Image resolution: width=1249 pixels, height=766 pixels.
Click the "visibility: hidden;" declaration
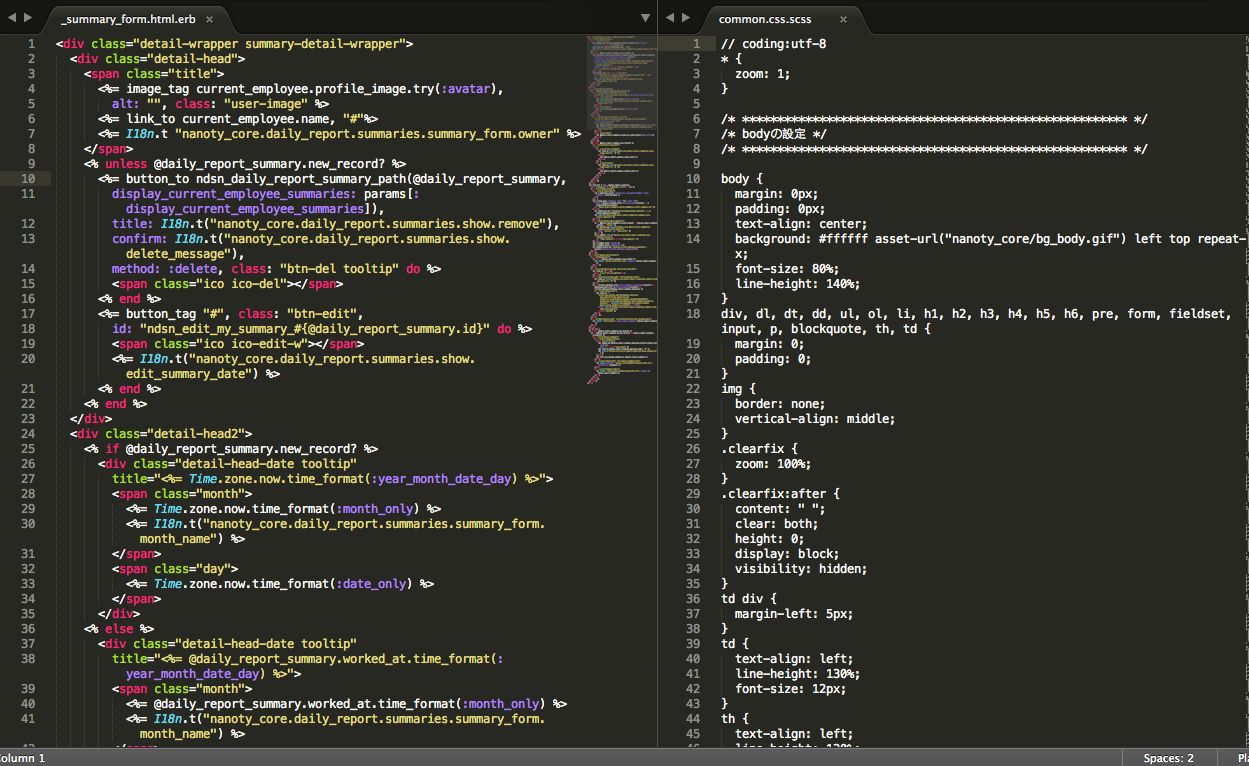(801, 569)
